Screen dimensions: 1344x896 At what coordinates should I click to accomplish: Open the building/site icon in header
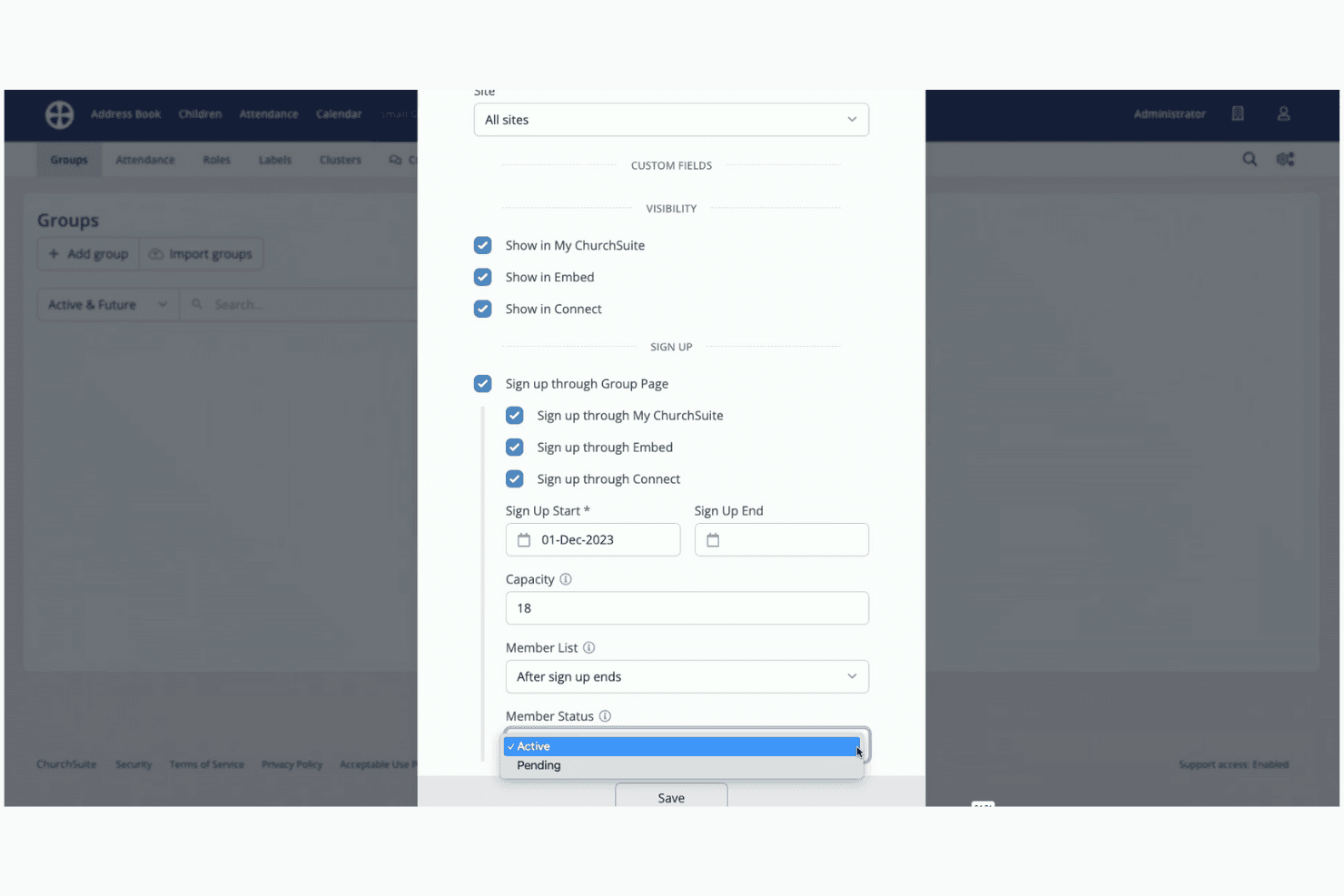point(1238,113)
